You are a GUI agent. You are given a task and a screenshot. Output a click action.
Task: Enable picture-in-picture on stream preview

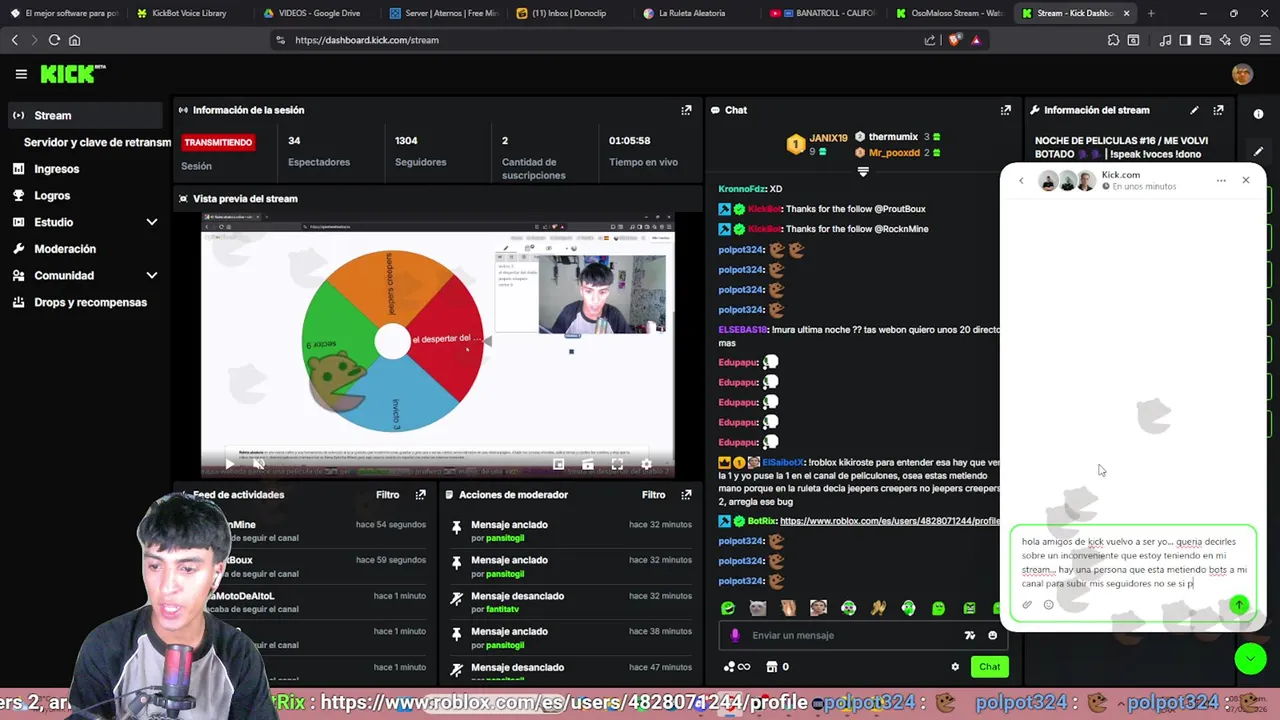click(558, 464)
